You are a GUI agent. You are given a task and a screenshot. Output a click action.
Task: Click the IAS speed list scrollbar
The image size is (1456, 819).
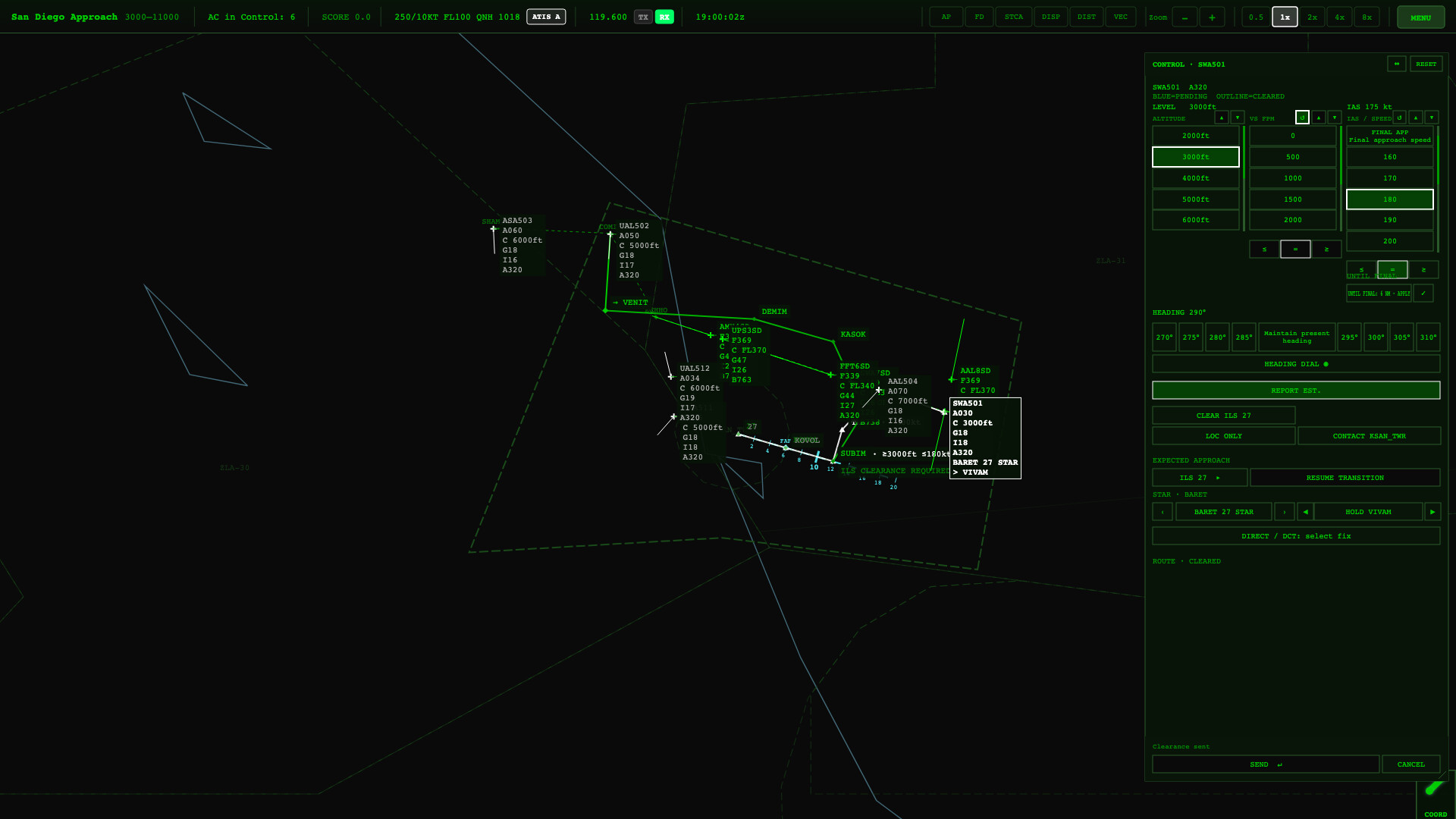[x=1438, y=189]
